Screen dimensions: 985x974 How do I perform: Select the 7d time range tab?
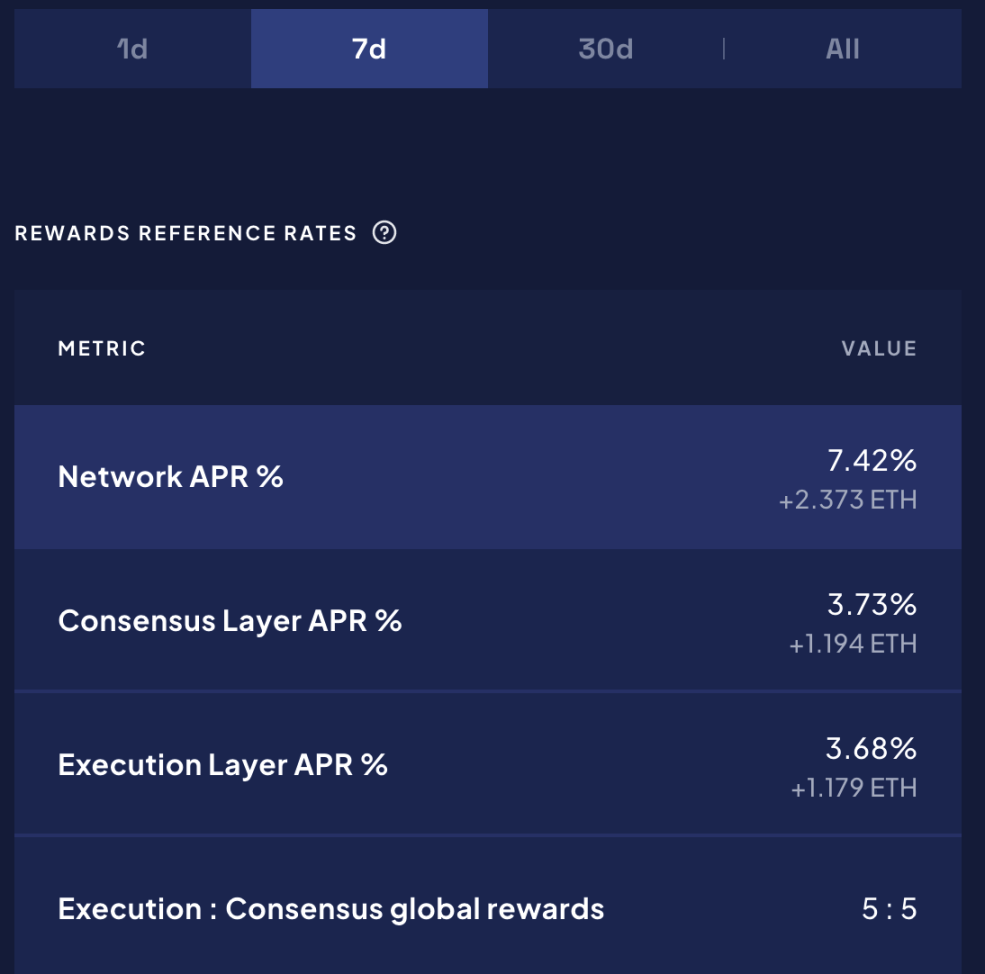pyautogui.click(x=369, y=48)
